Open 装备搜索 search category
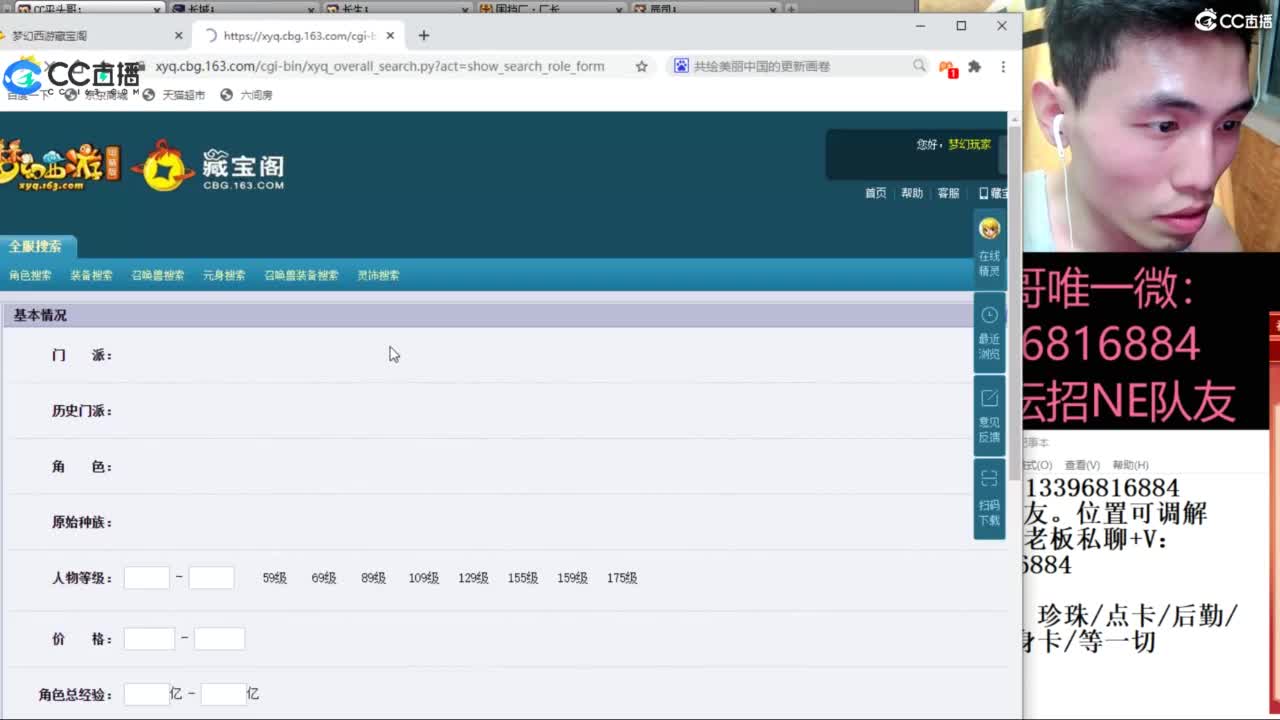1280x720 pixels. 91,275
